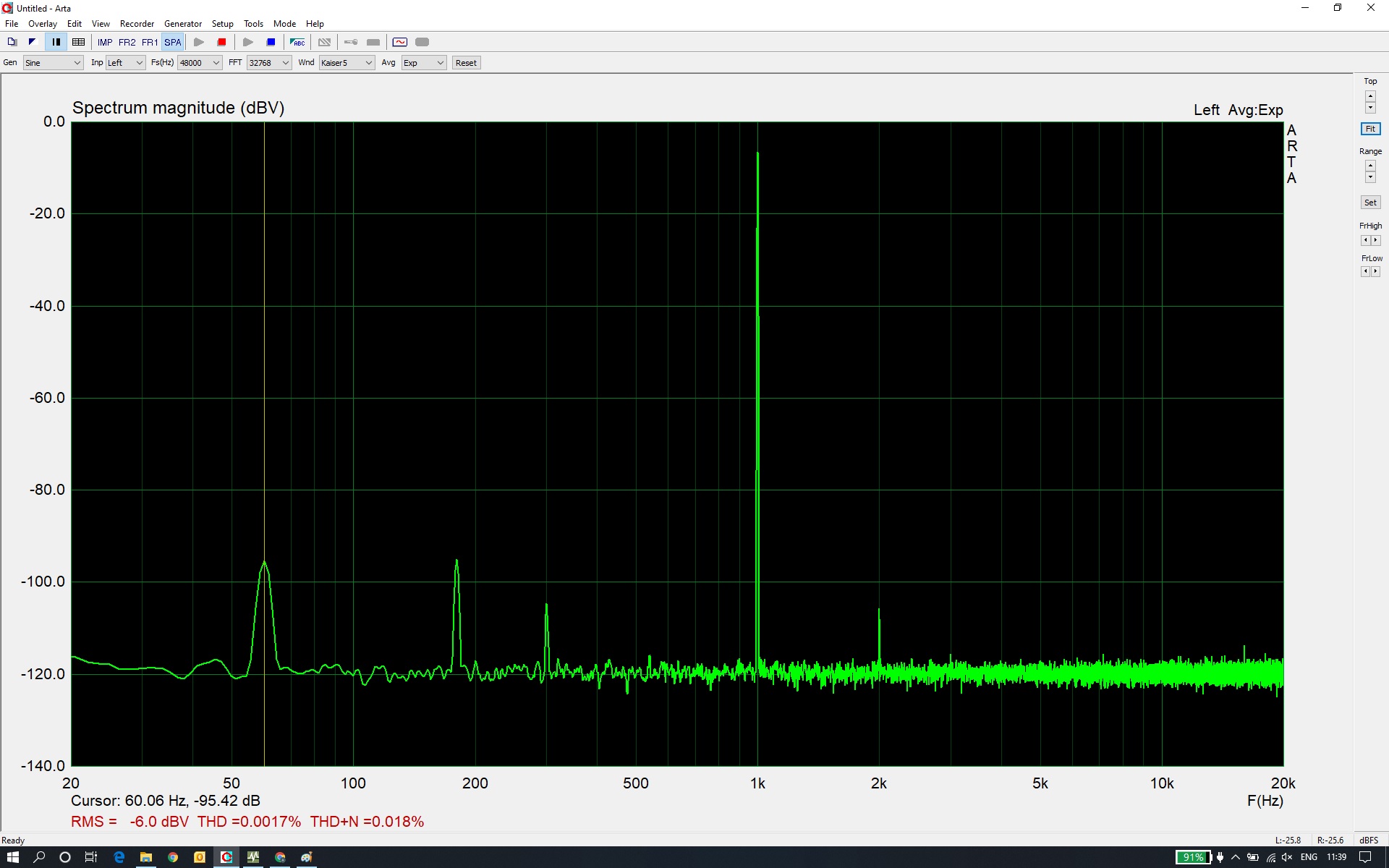
Task: Click the grayed key-shaped toolbar icon
Action: coord(351,42)
